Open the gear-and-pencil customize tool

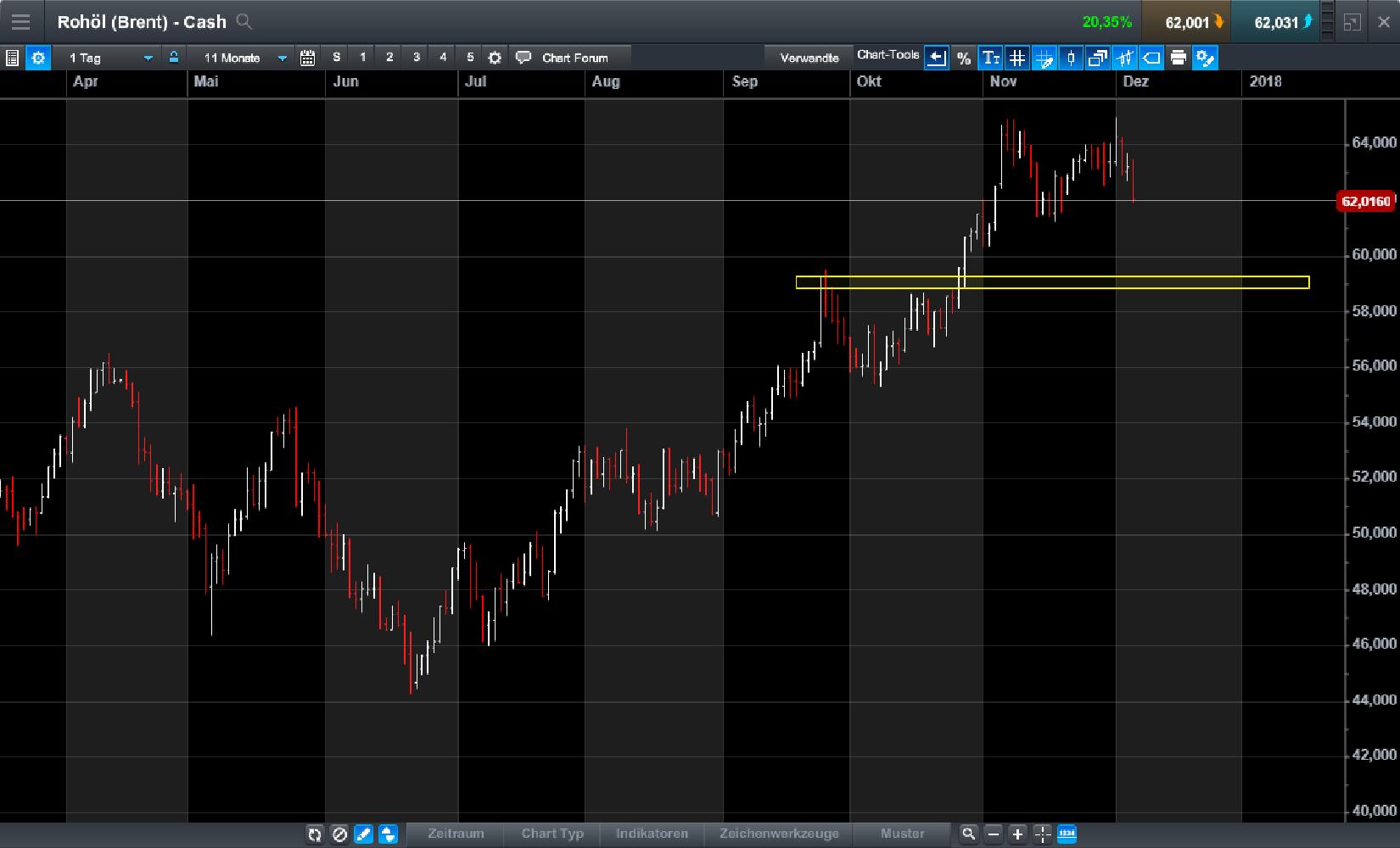[x=1205, y=58]
